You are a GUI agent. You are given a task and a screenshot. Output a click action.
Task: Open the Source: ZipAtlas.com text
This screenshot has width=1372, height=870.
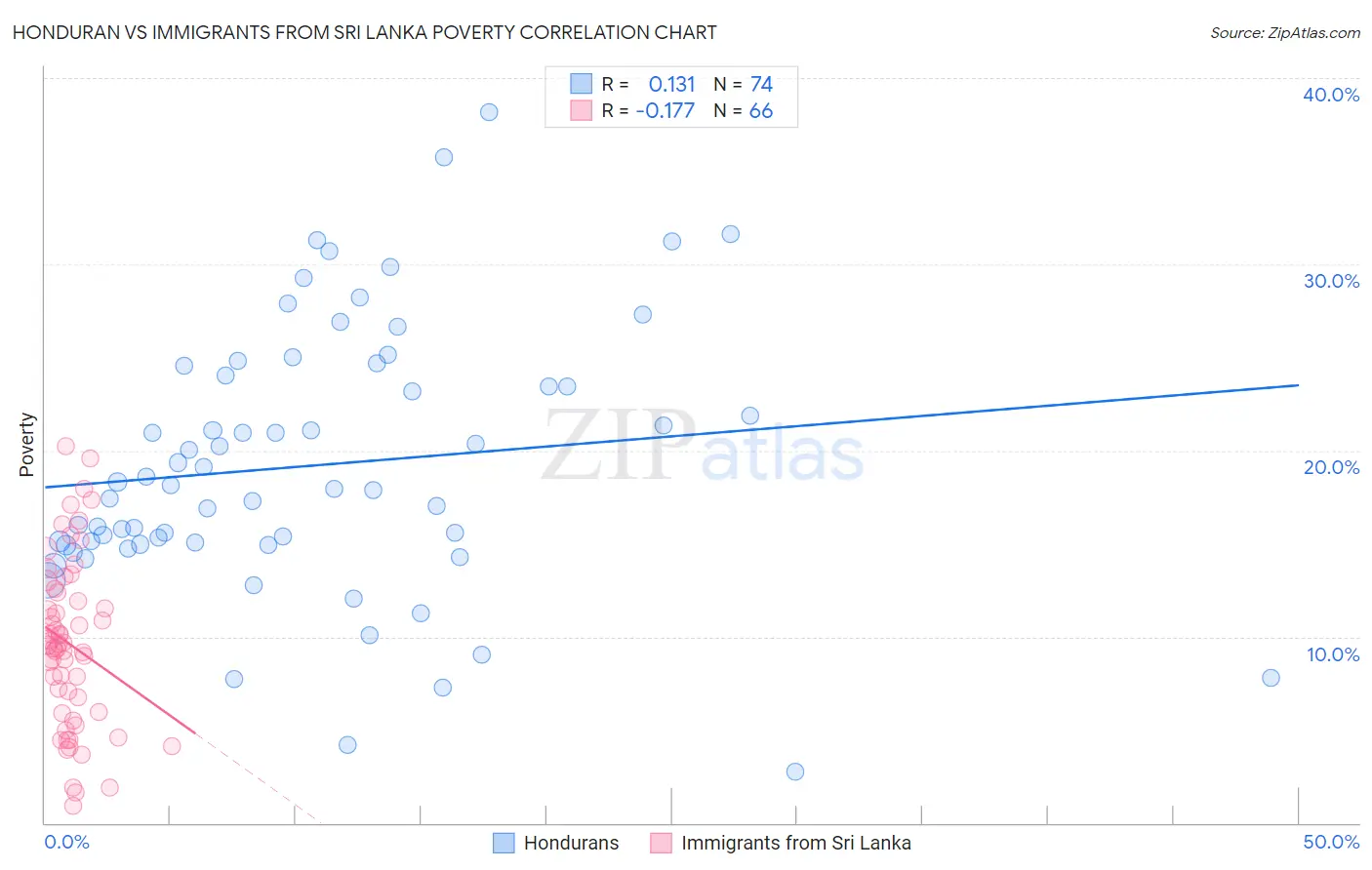[1284, 33]
